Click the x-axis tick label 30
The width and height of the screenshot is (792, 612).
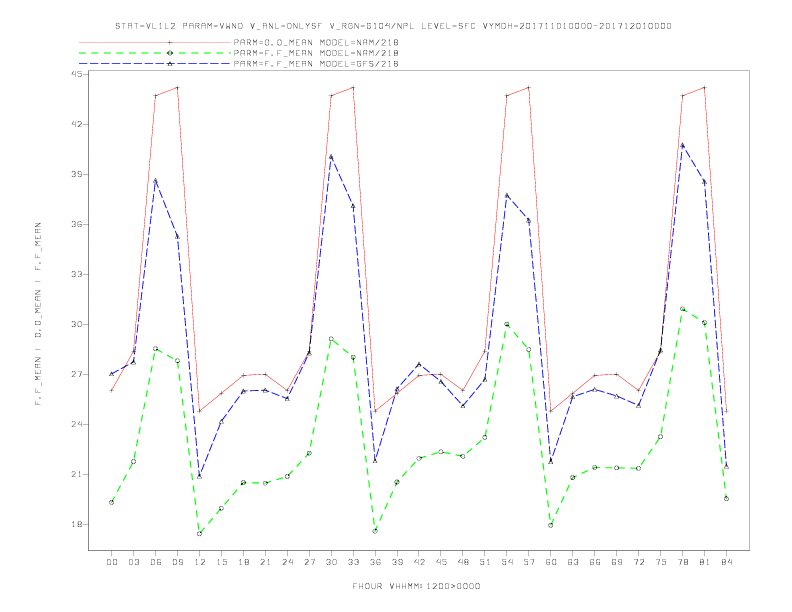click(331, 562)
